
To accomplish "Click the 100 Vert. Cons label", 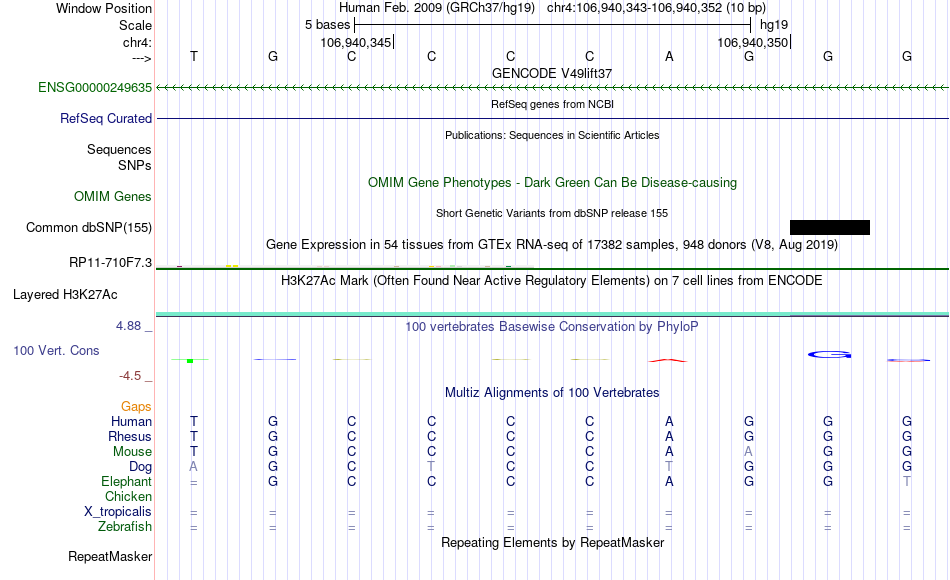I will coord(56,350).
